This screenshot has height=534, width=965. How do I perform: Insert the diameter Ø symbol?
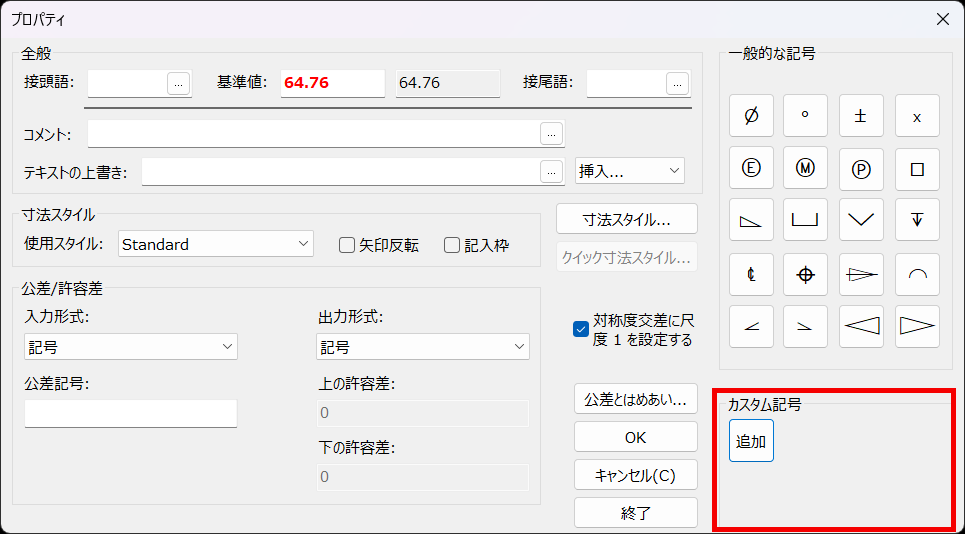(751, 116)
